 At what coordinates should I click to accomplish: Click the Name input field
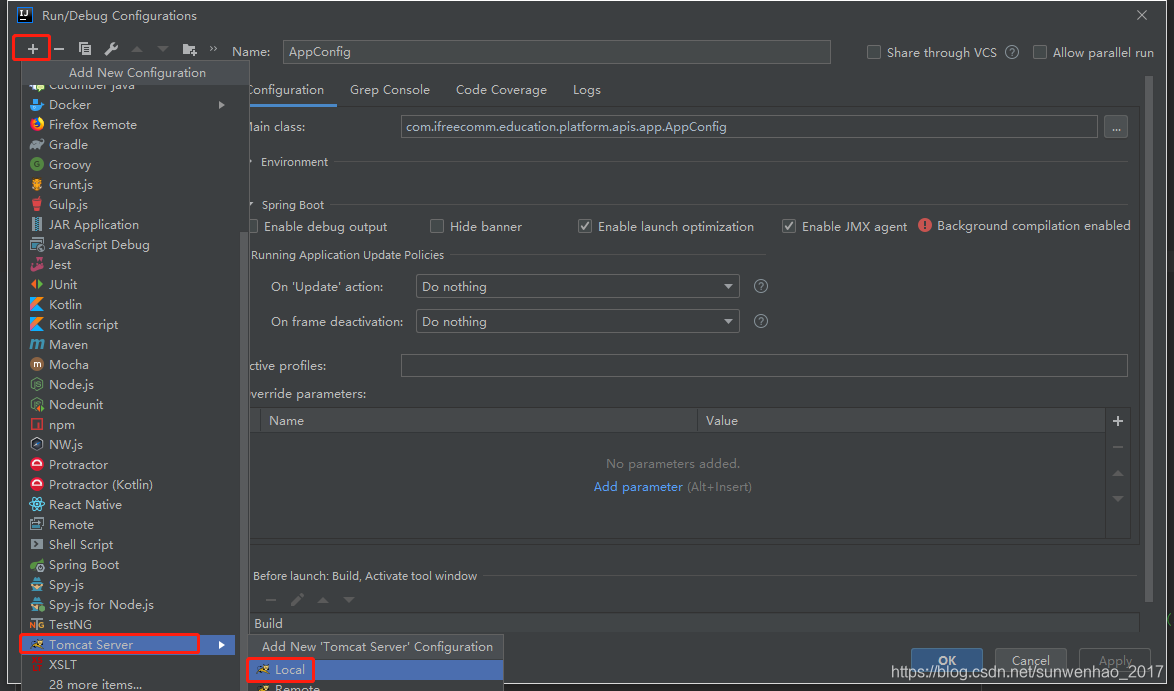click(556, 52)
